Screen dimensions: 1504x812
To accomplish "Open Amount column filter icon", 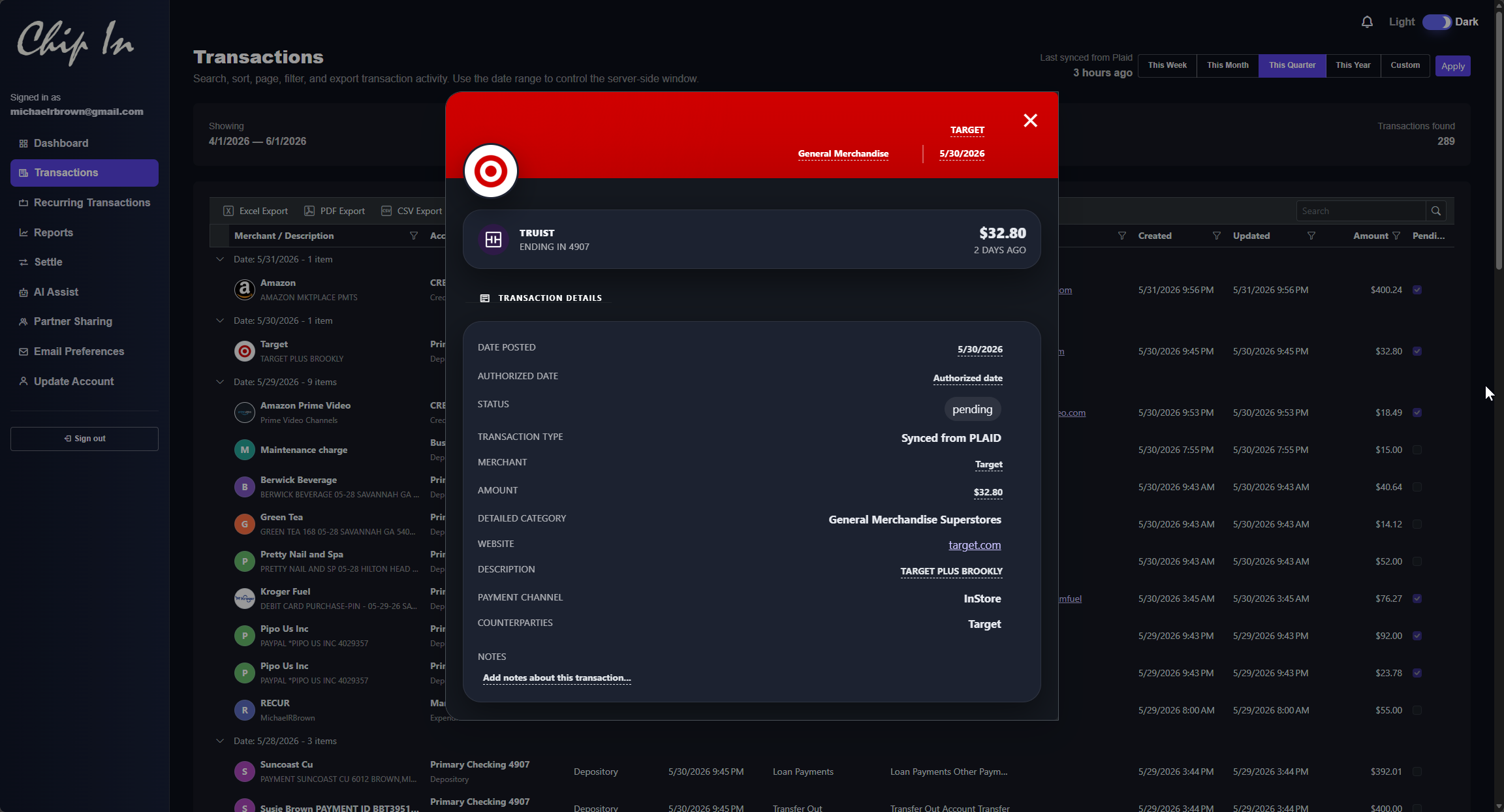I will [1396, 236].
